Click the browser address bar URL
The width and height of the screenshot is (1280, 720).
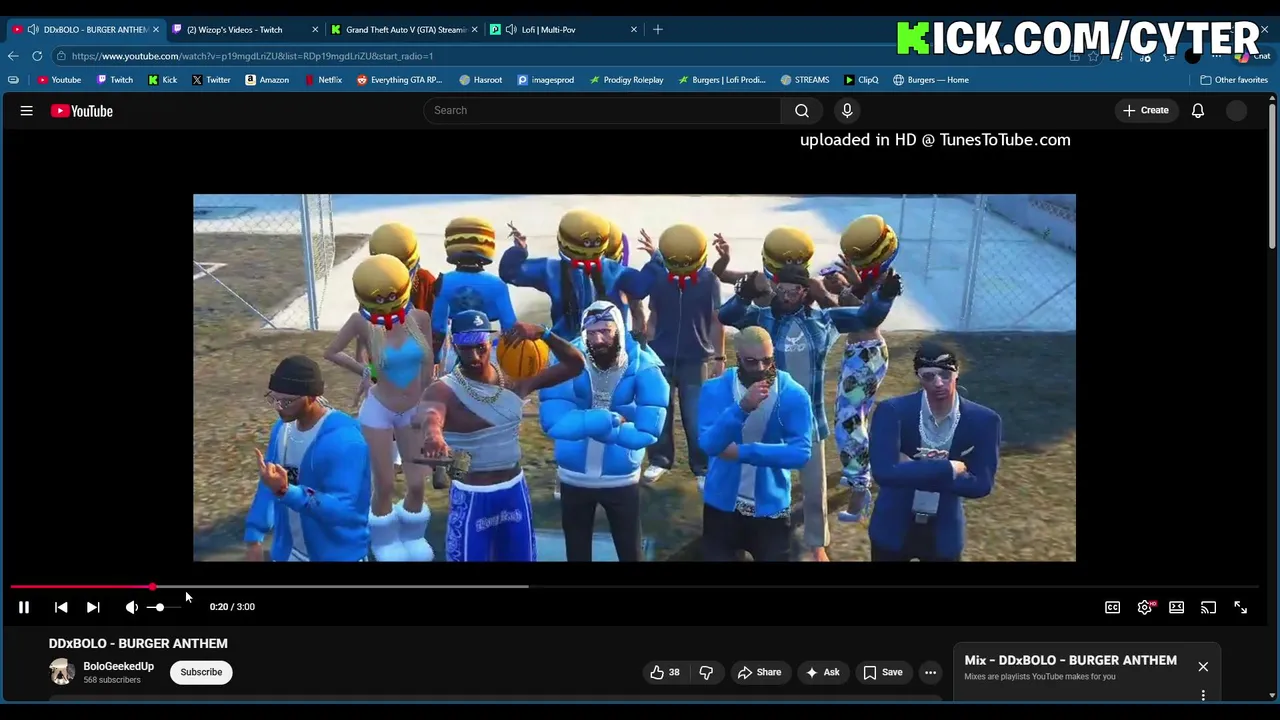coord(252,56)
